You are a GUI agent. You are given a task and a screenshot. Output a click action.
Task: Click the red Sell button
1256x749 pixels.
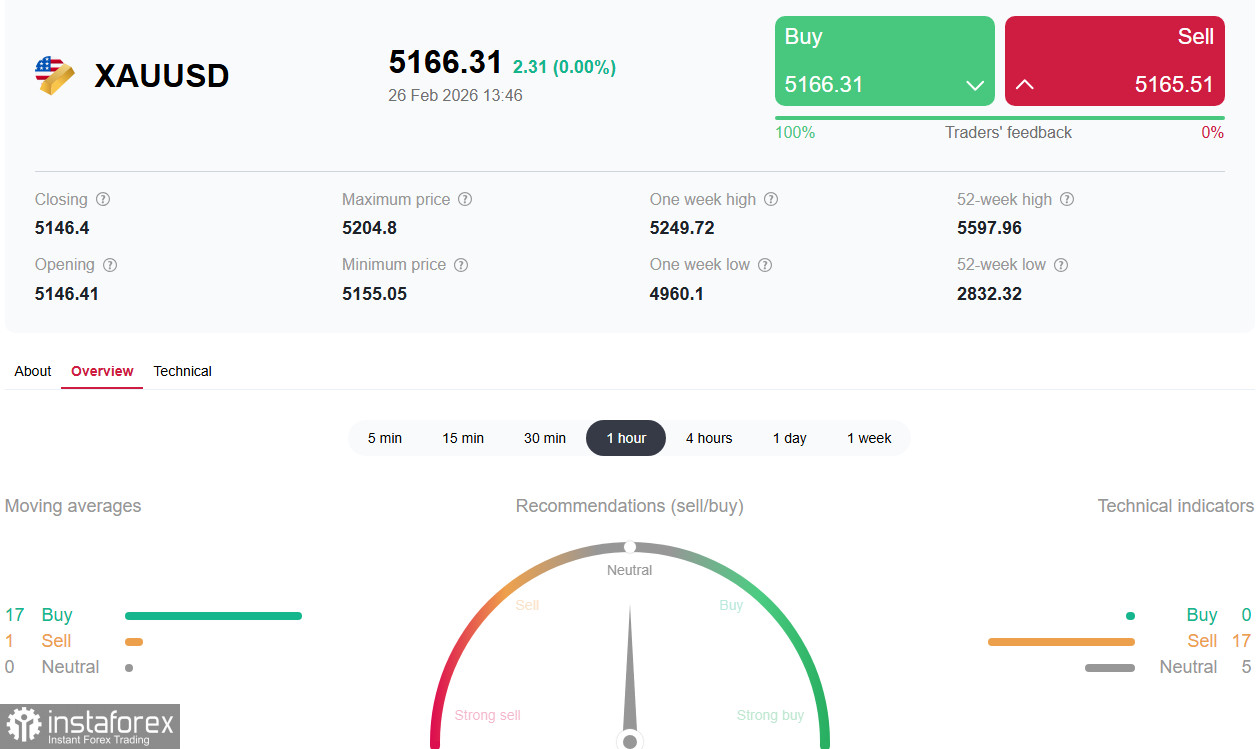pyautogui.click(x=1115, y=61)
